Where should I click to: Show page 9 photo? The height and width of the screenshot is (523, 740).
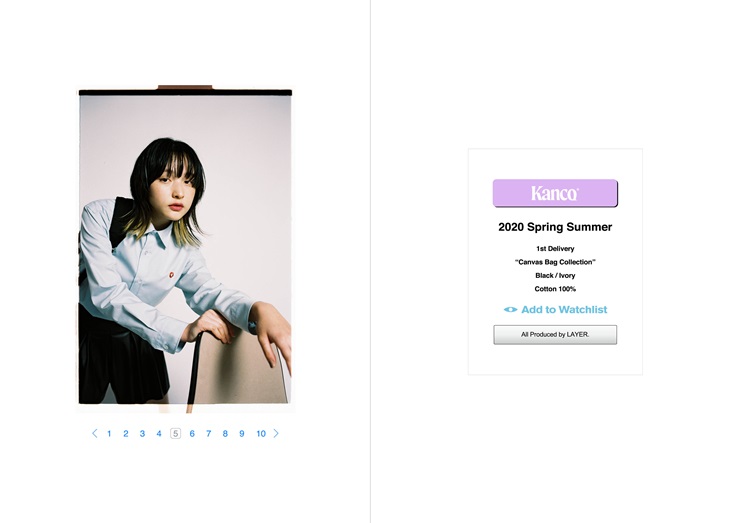(242, 433)
